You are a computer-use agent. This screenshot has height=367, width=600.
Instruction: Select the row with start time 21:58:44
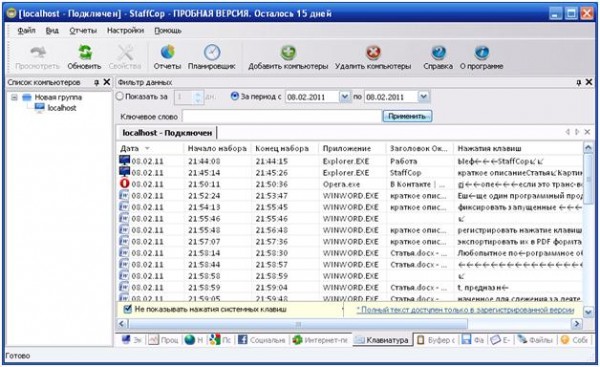click(350, 264)
